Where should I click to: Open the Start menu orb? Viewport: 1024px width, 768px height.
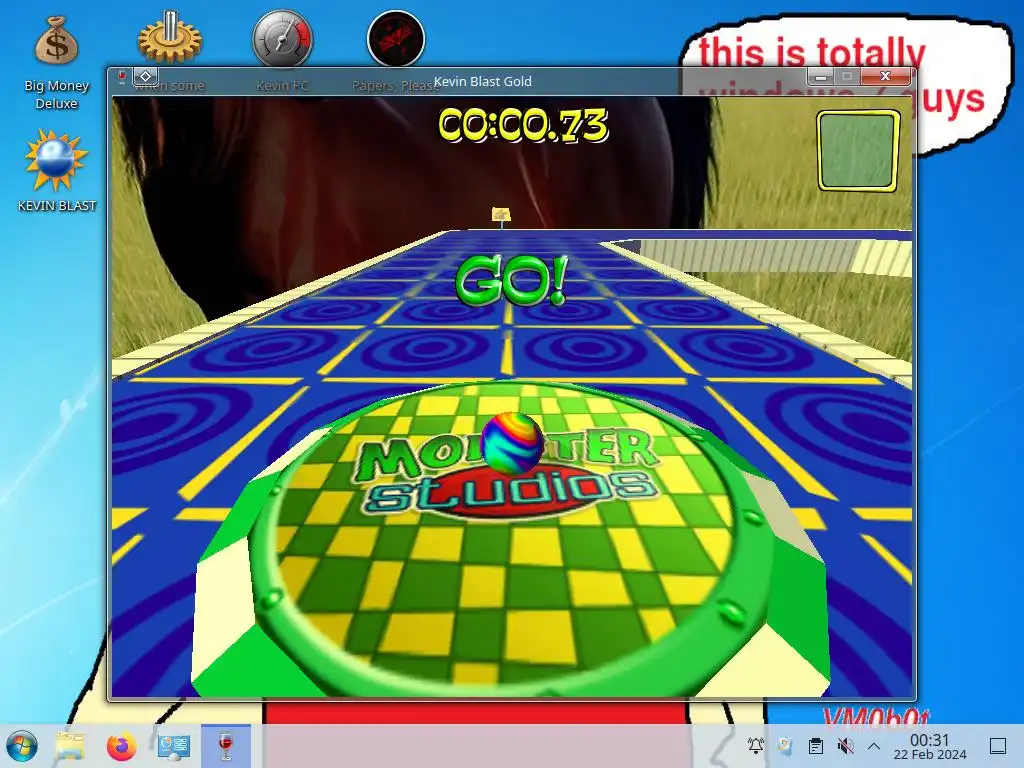click(22, 746)
